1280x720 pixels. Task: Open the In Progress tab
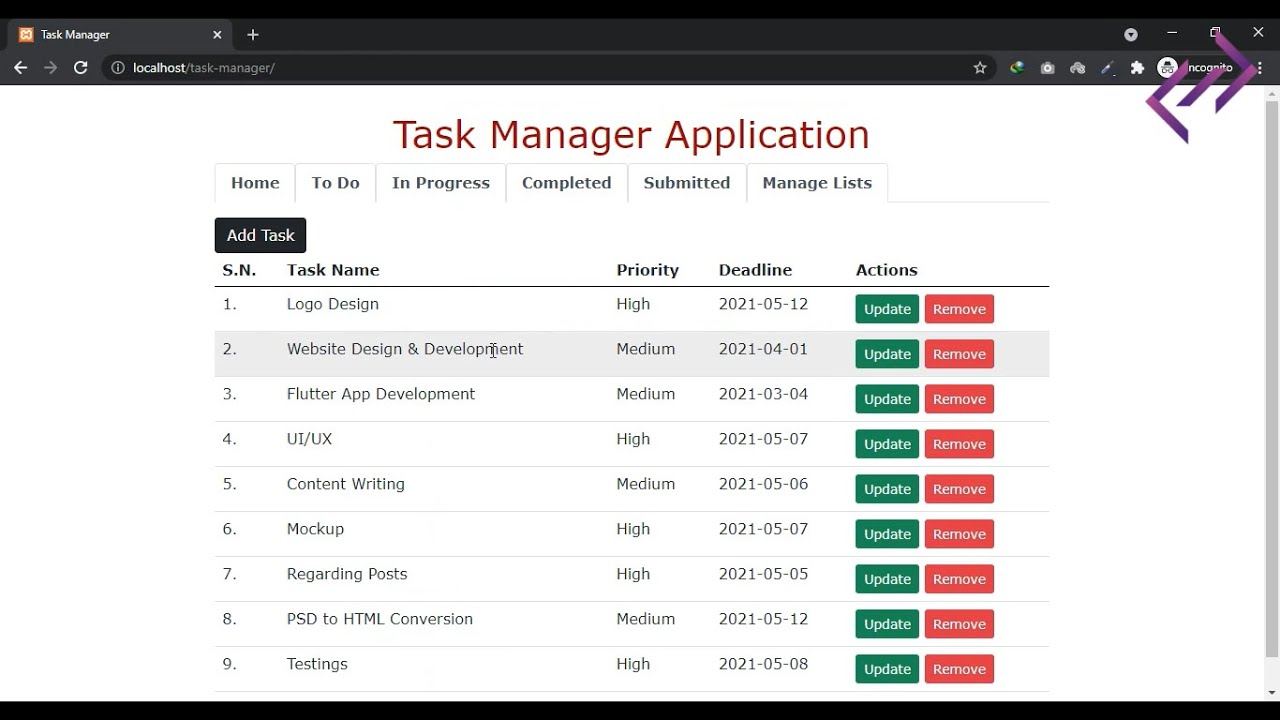(x=441, y=183)
